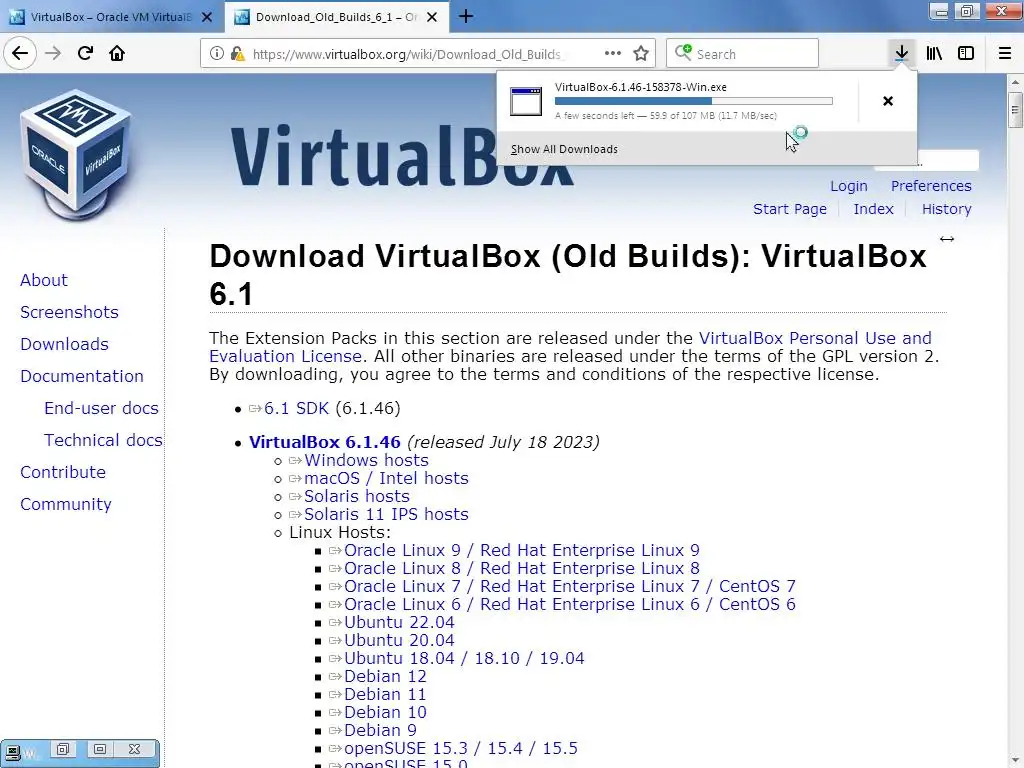Click the URL address field
This screenshot has height=768, width=1024.
pyautogui.click(x=407, y=54)
